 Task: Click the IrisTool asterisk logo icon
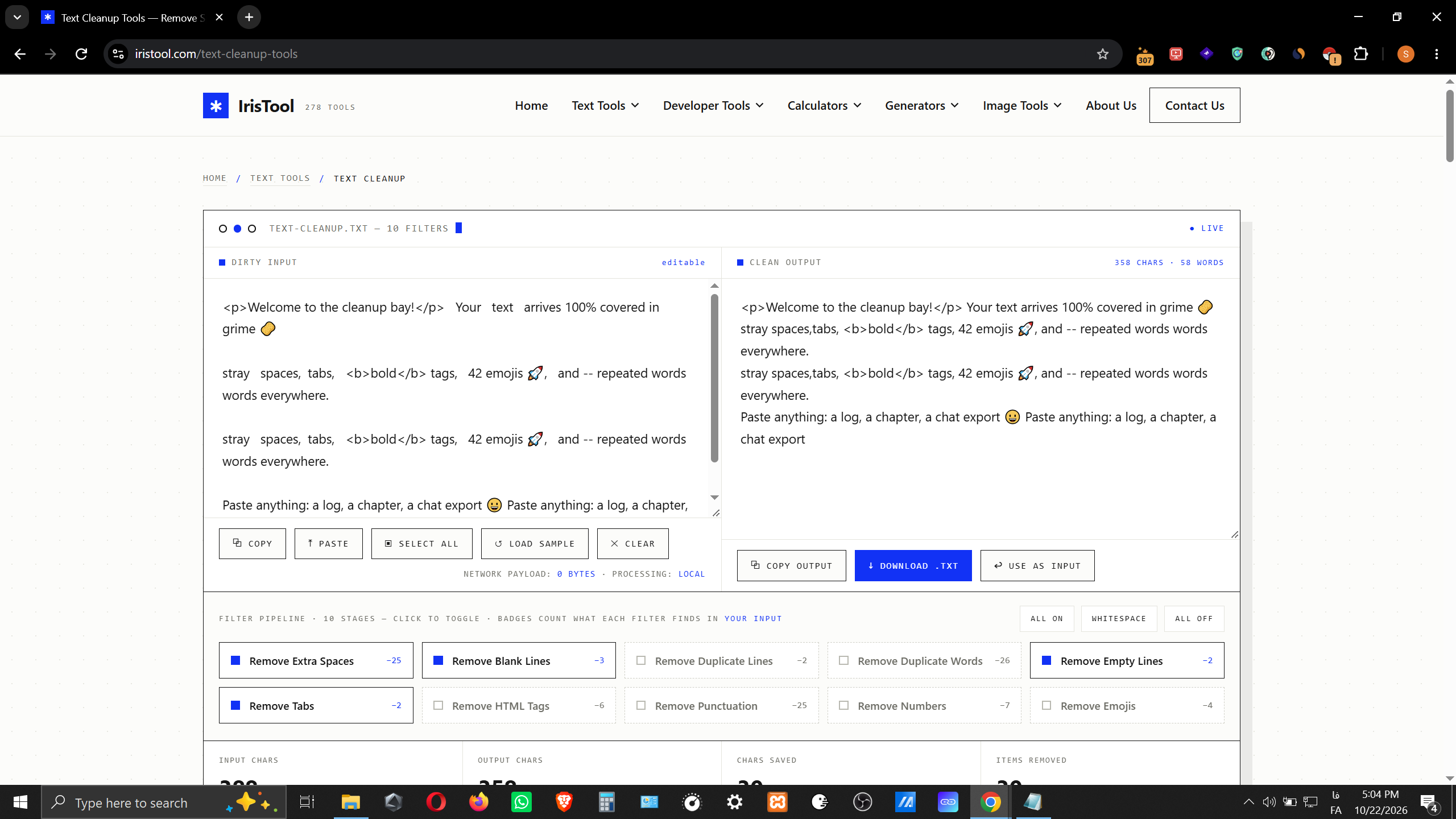[216, 106]
